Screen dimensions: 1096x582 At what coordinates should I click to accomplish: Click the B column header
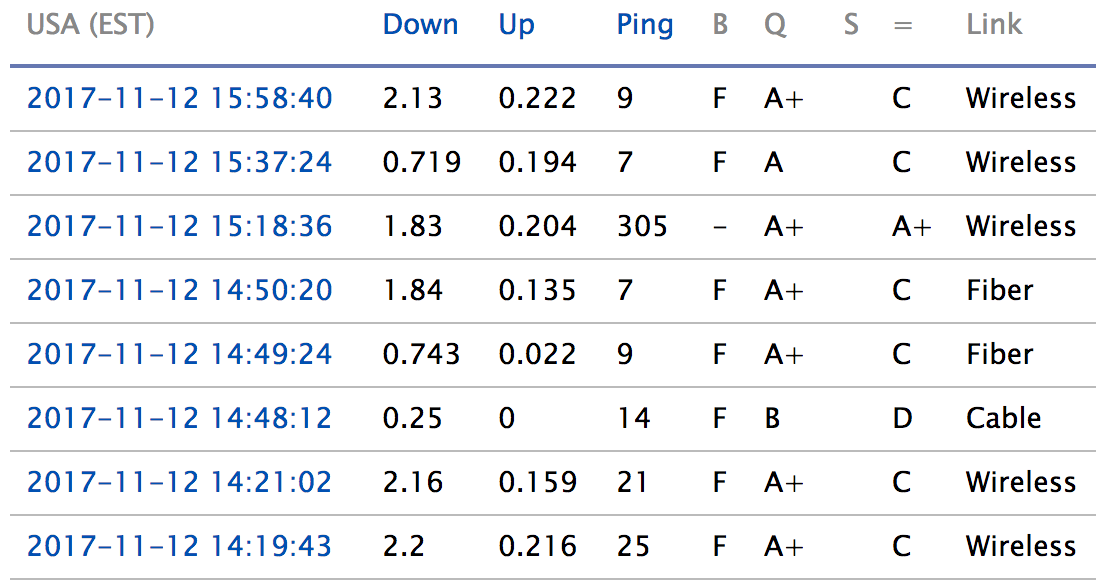point(720,25)
